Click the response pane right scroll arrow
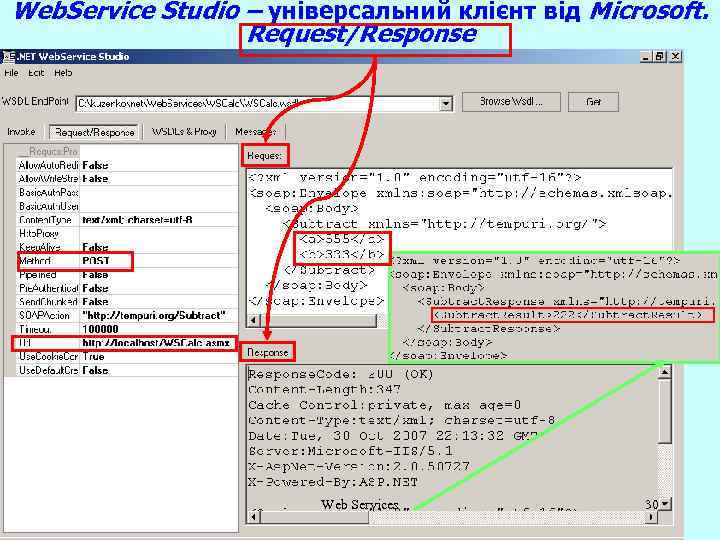This screenshot has height=540, width=720. 651,517
